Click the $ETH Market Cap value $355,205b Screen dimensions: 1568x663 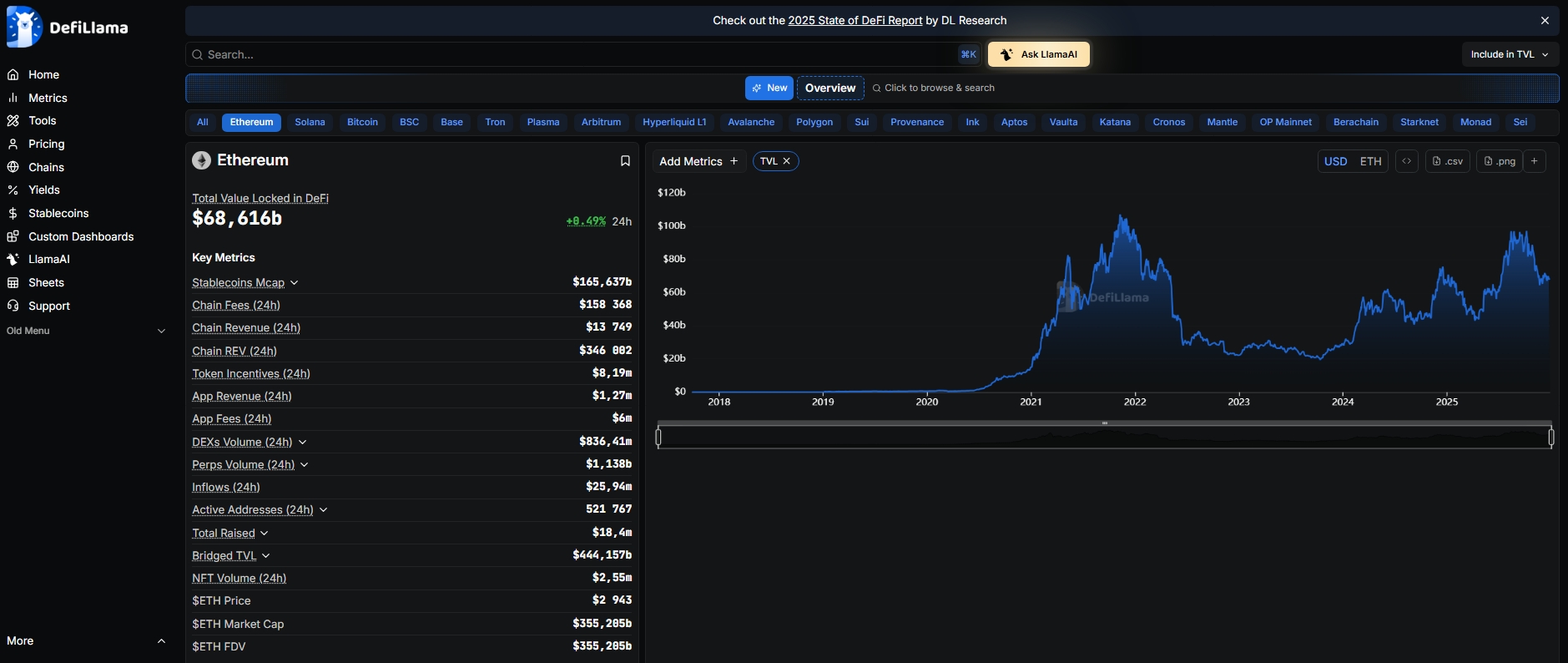click(602, 624)
